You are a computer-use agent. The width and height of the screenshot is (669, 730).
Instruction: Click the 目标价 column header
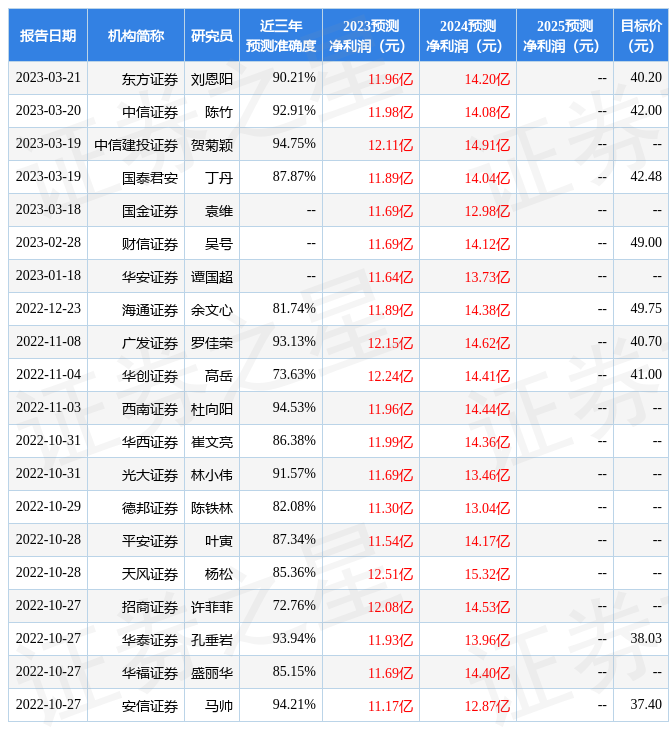pos(641,35)
